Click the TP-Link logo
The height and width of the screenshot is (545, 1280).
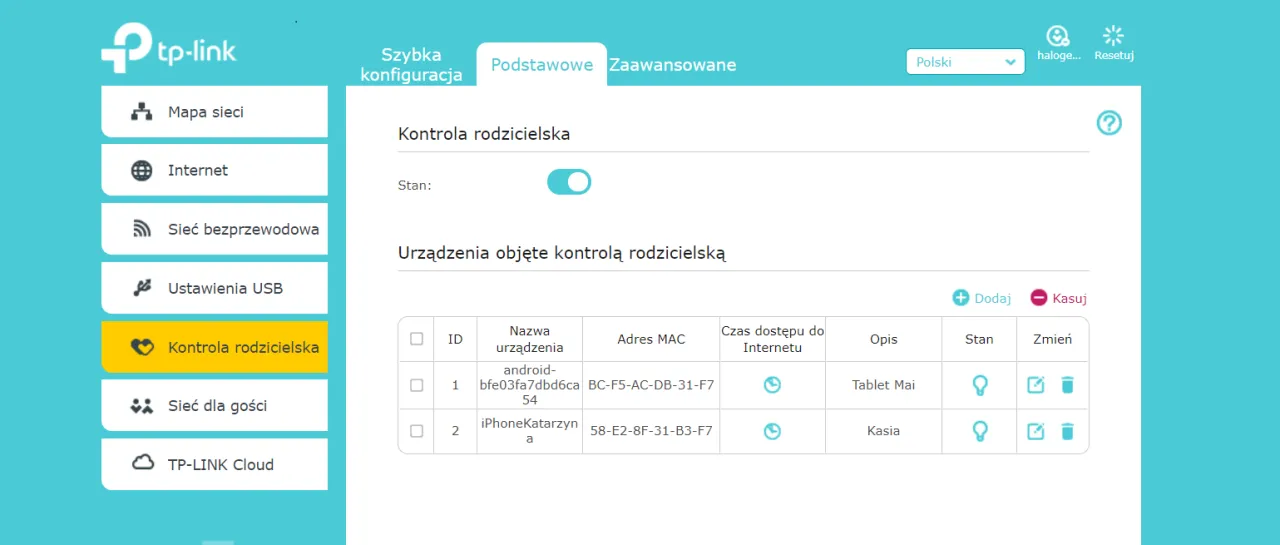[169, 48]
